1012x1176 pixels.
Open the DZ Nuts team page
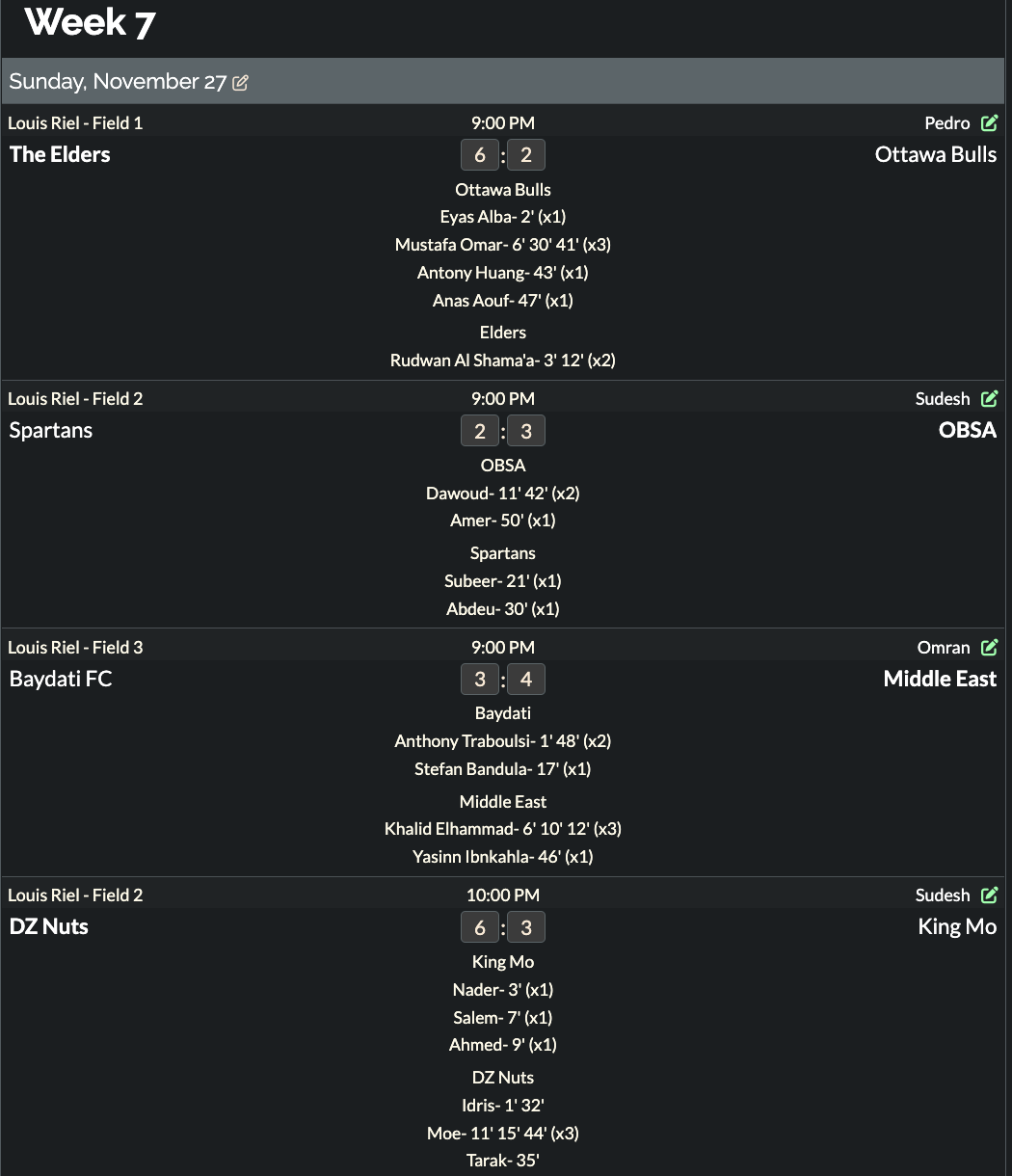(x=49, y=926)
